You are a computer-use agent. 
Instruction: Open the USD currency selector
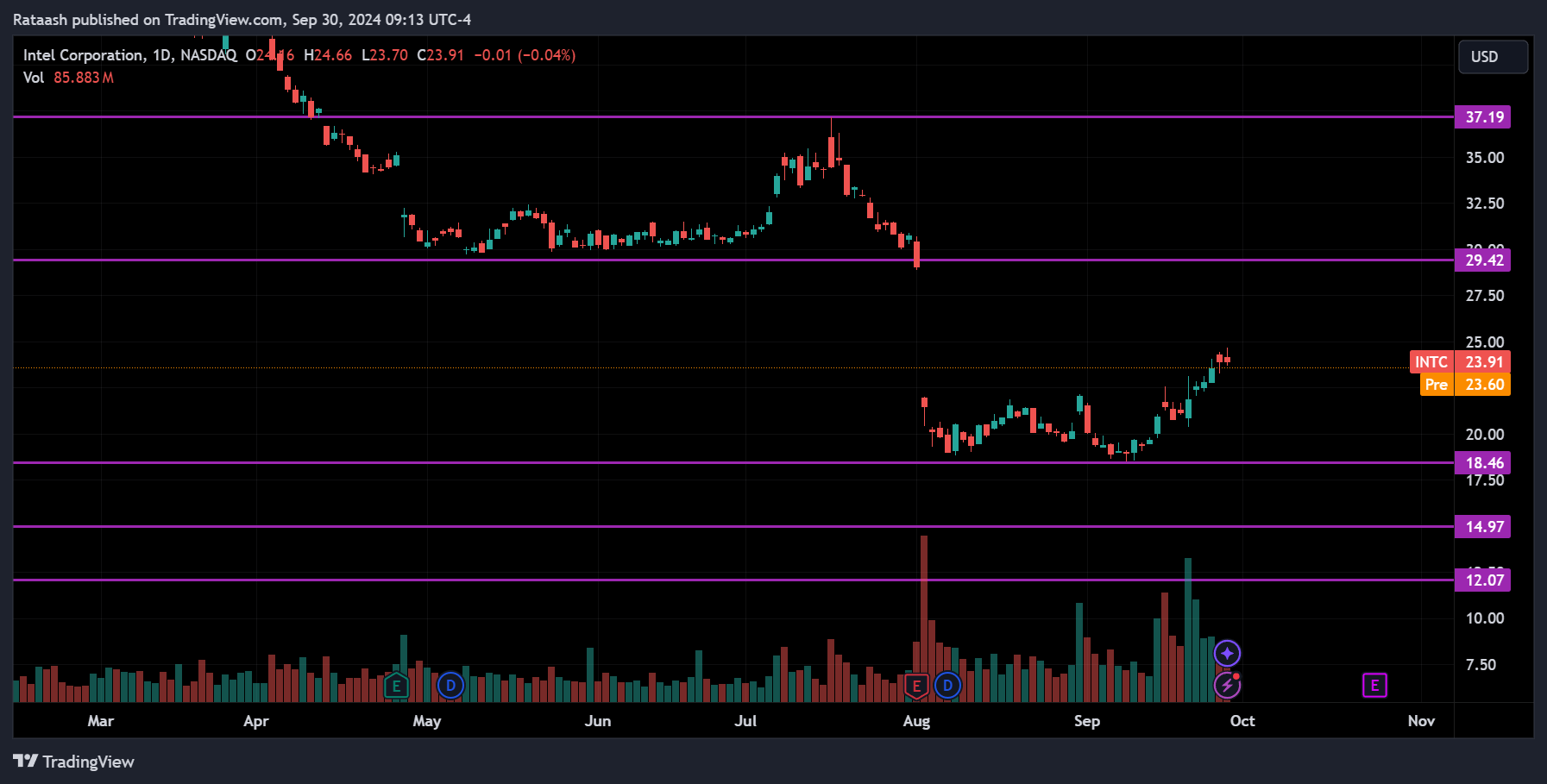click(1493, 57)
